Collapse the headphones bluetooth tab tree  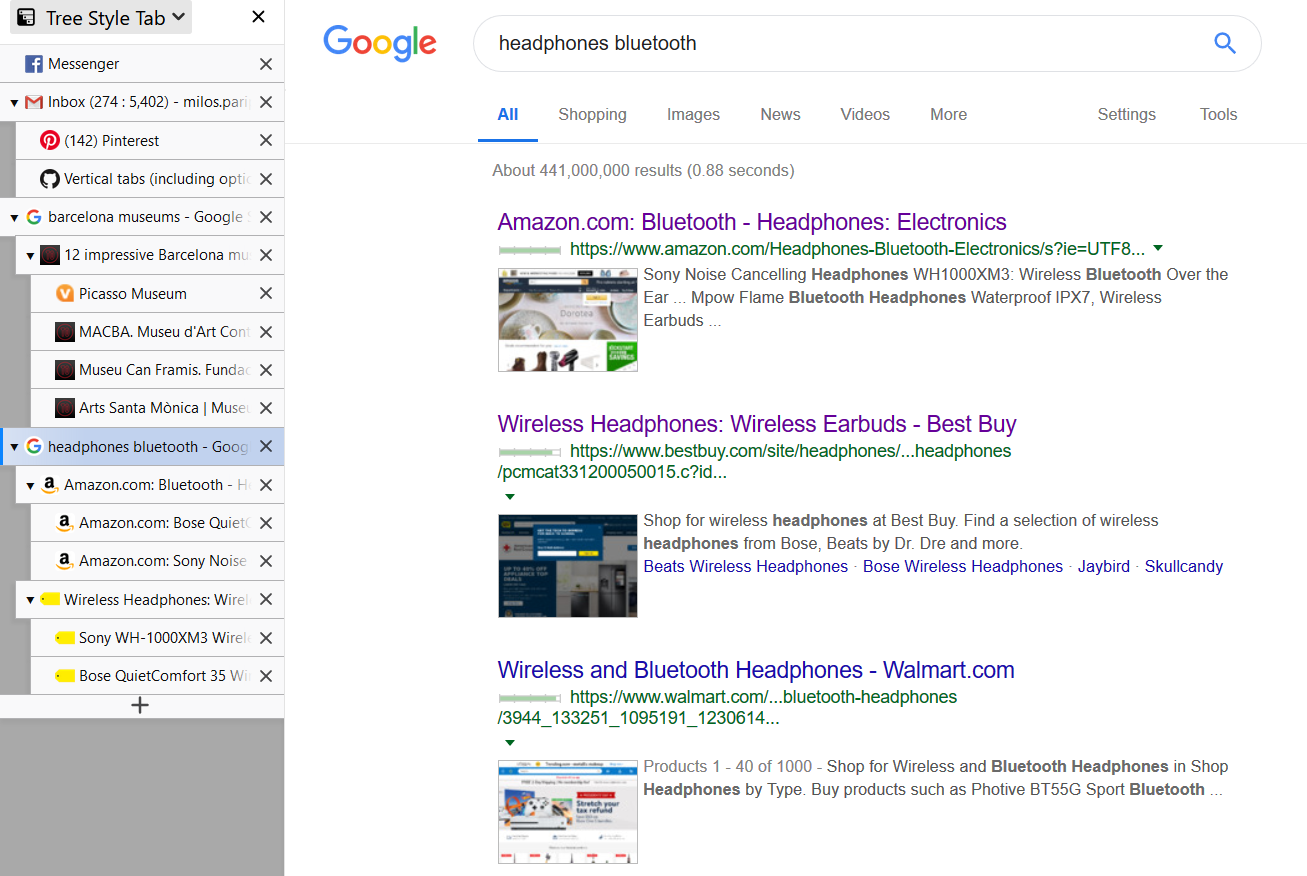[14, 447]
